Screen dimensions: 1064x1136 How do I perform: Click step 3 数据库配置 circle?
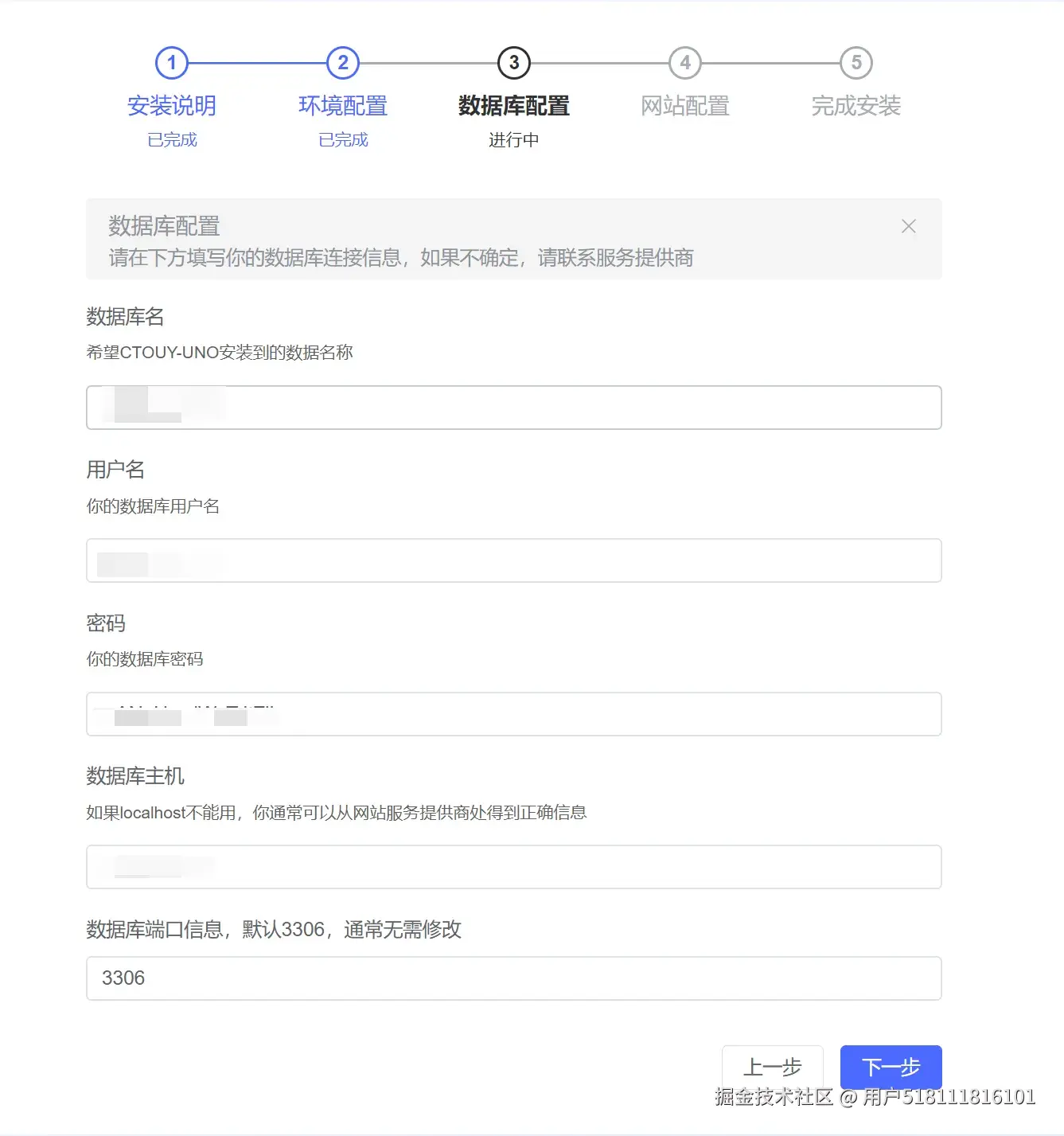click(513, 62)
